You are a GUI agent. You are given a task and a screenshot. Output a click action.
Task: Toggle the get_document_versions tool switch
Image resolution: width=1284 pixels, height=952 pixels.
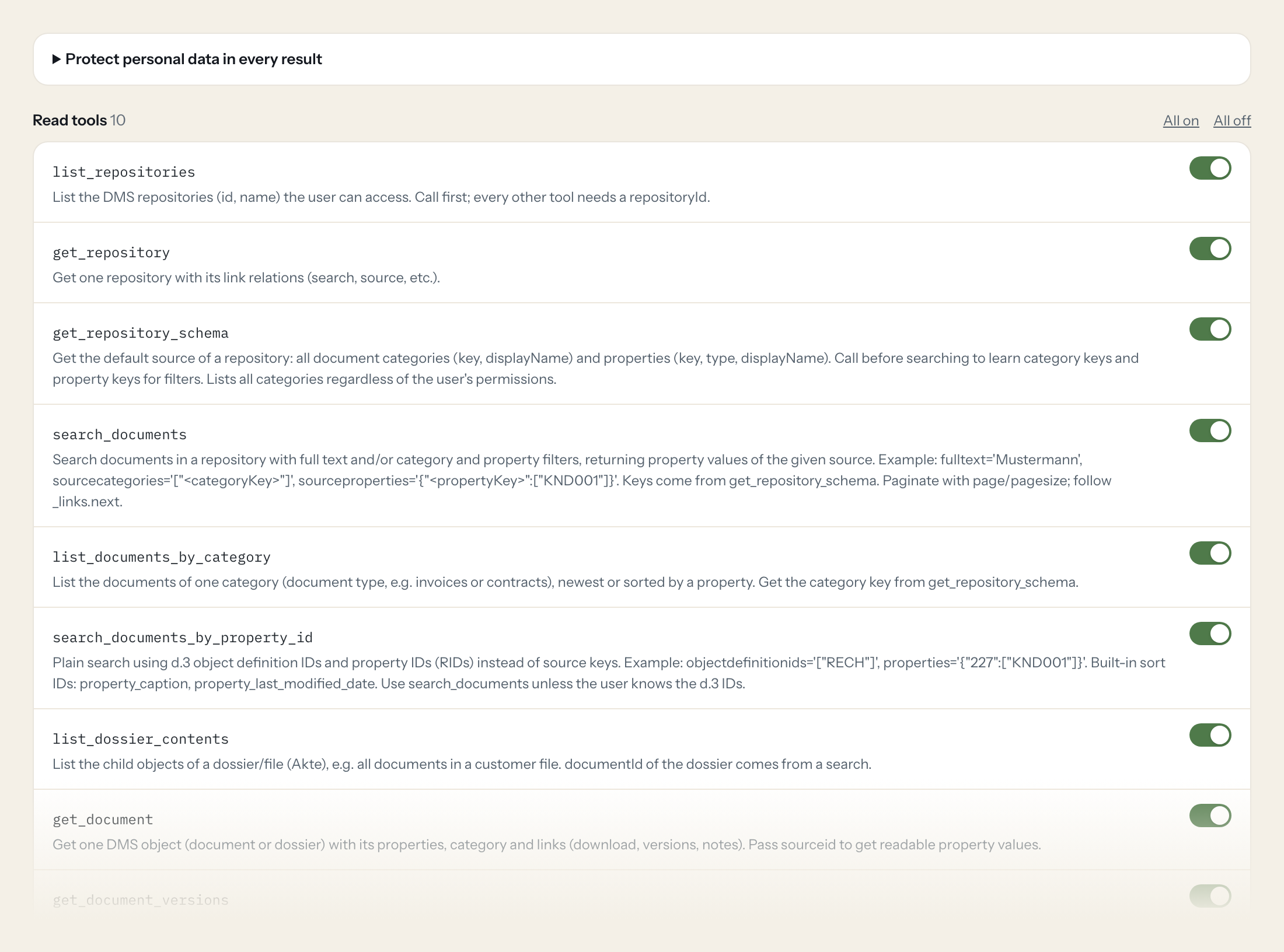click(x=1210, y=896)
